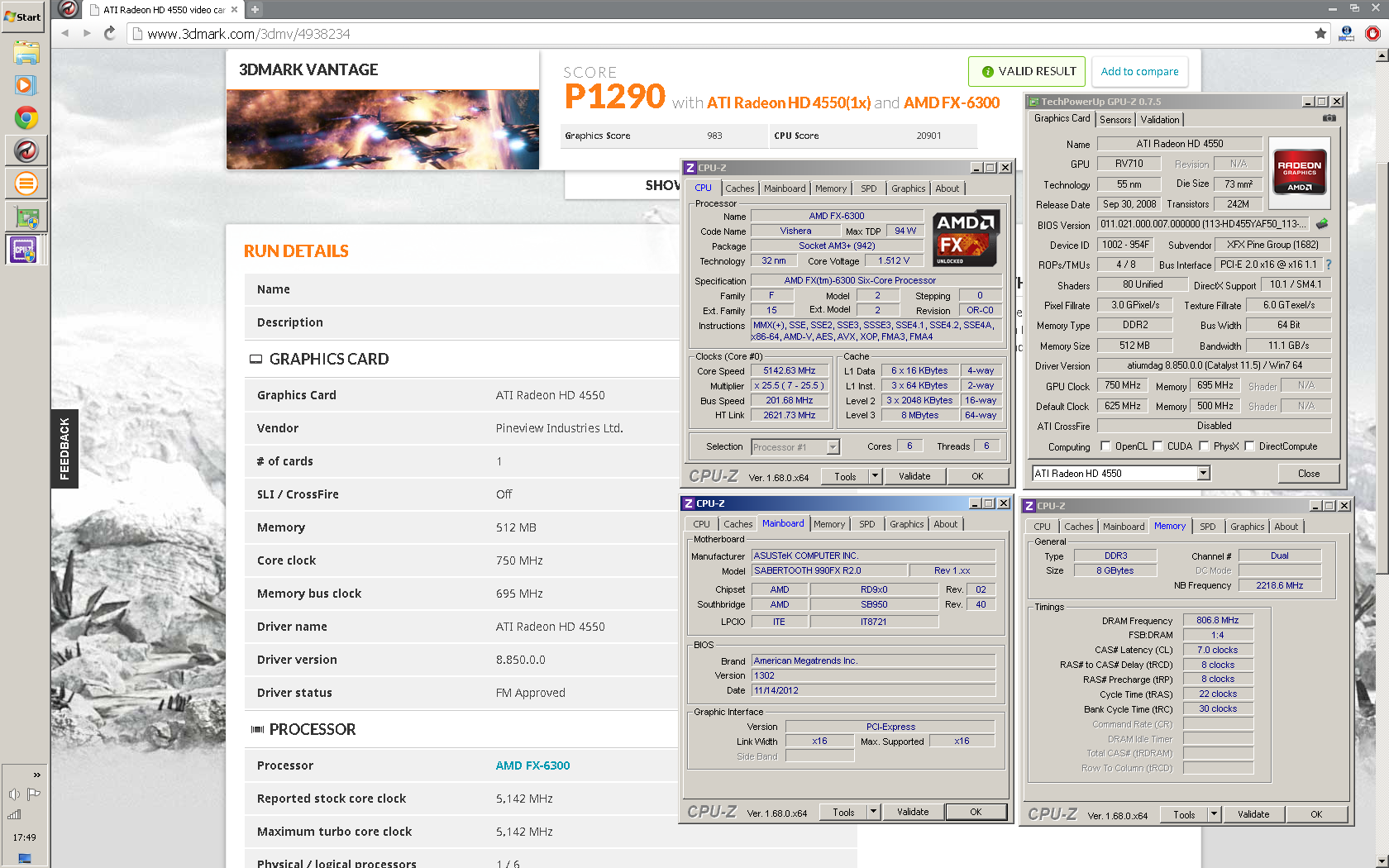Click the taskbar clock showing 17:49

click(24, 837)
